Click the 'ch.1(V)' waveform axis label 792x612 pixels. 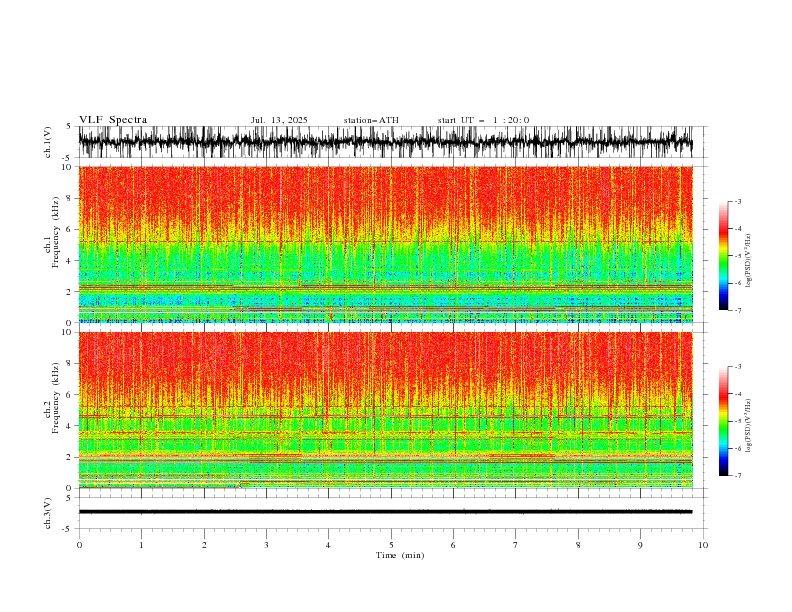[48, 142]
